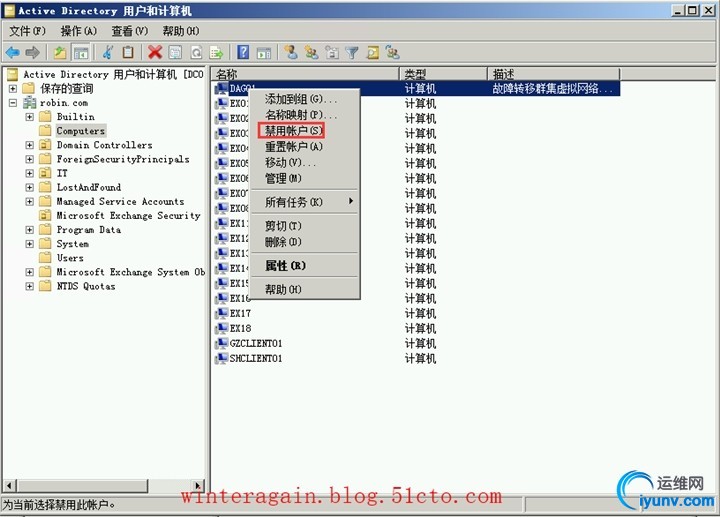Image resolution: width=720 pixels, height=517 pixels.
Task: Toggle the action pane toolbar icon
Action: pyautogui.click(x=264, y=53)
